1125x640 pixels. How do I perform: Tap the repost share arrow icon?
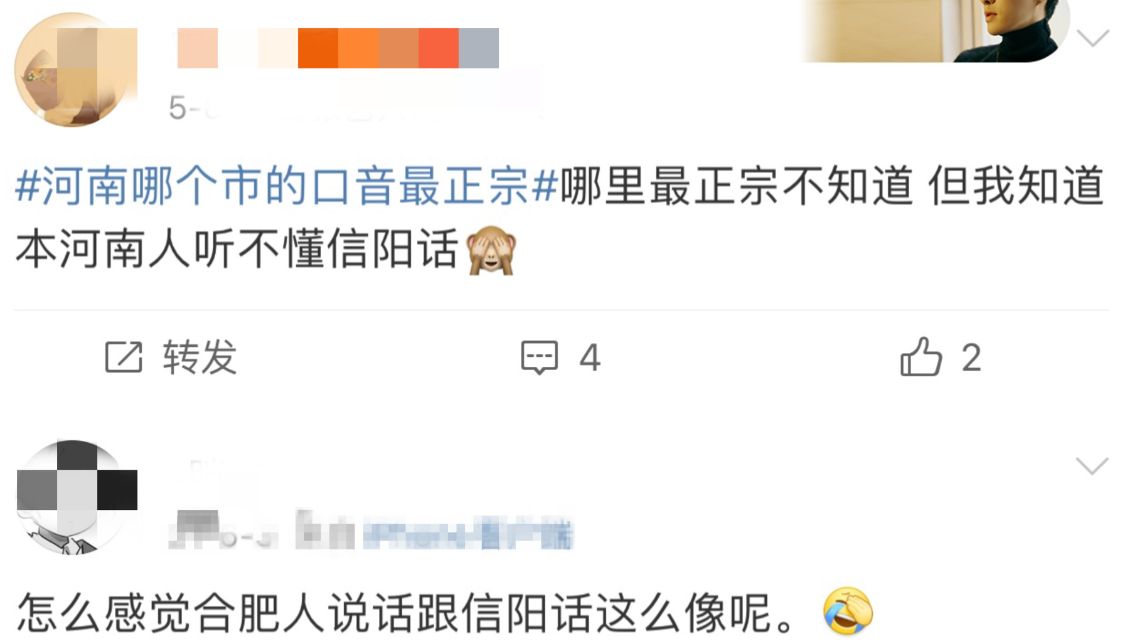click(x=123, y=357)
